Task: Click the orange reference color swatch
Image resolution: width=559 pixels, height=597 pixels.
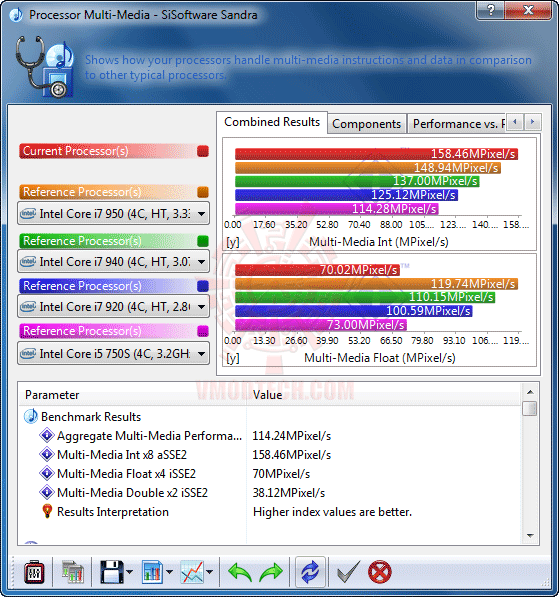Action: pyautogui.click(x=203, y=192)
